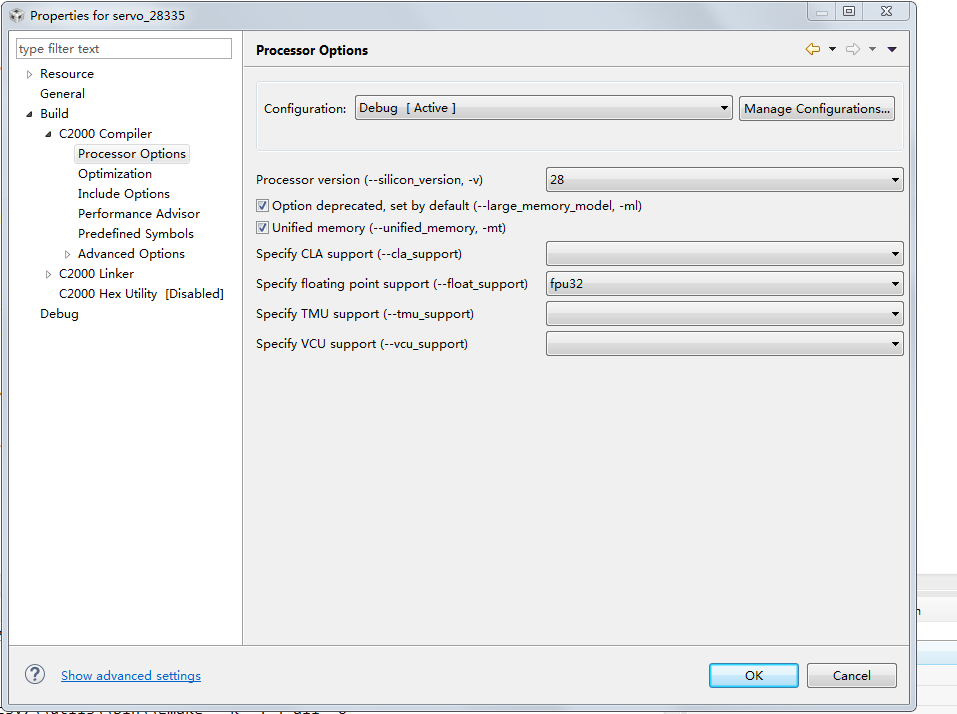Collapse the C2000 Compiler tree branch

pos(47,133)
